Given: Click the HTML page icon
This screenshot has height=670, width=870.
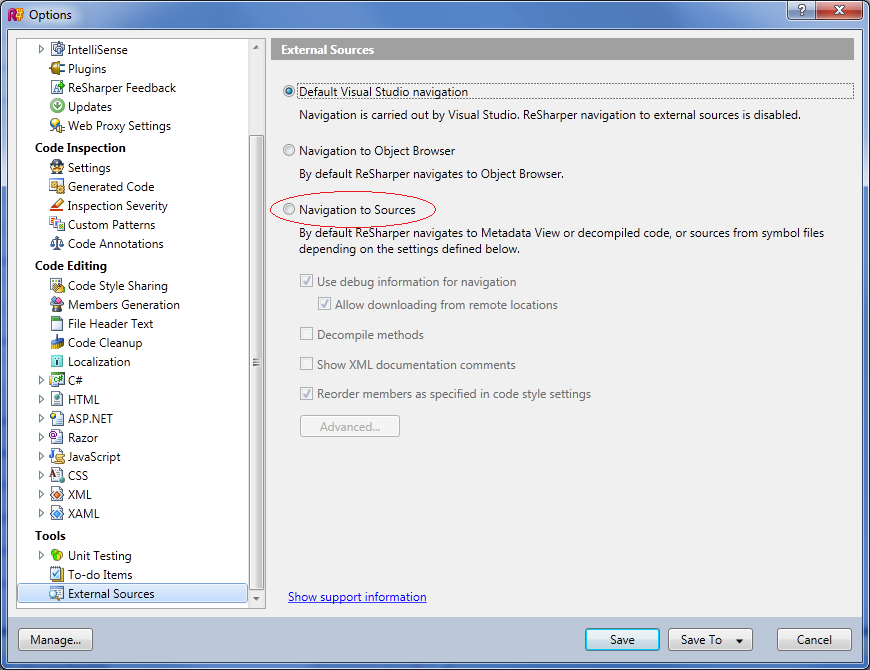Looking at the screenshot, I should pos(57,399).
